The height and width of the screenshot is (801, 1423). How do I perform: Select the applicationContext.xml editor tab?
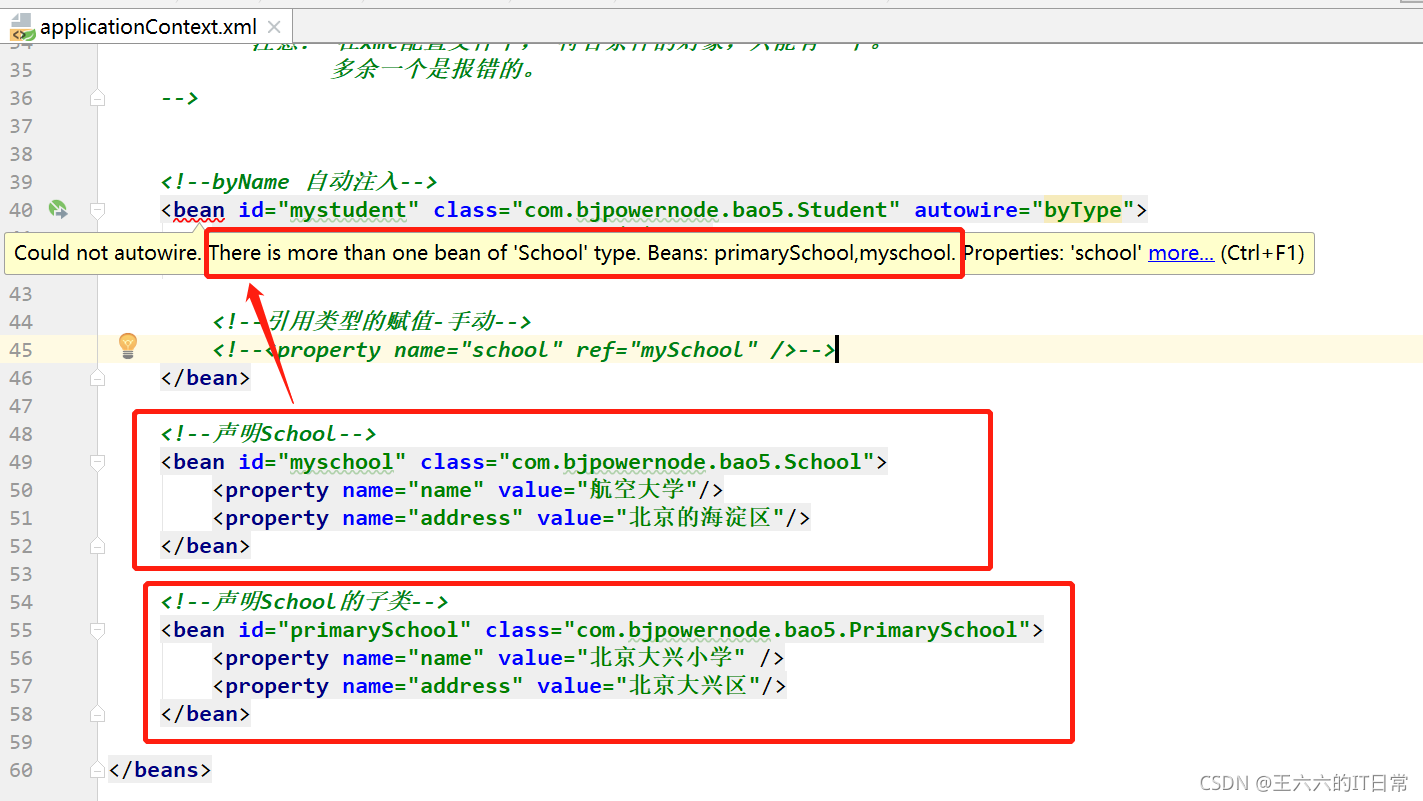pos(147,27)
